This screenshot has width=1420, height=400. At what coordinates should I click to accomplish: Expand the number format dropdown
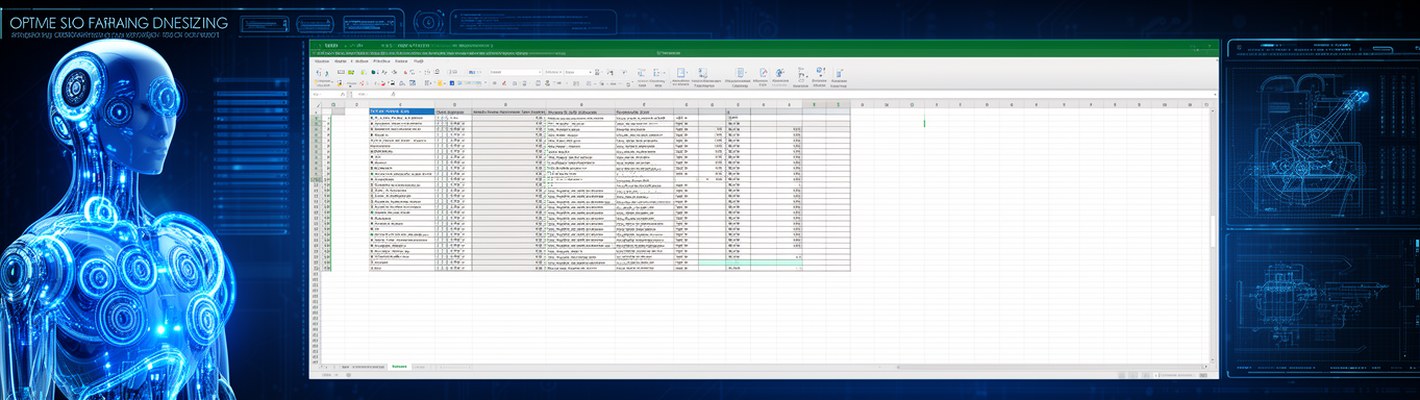pos(590,72)
